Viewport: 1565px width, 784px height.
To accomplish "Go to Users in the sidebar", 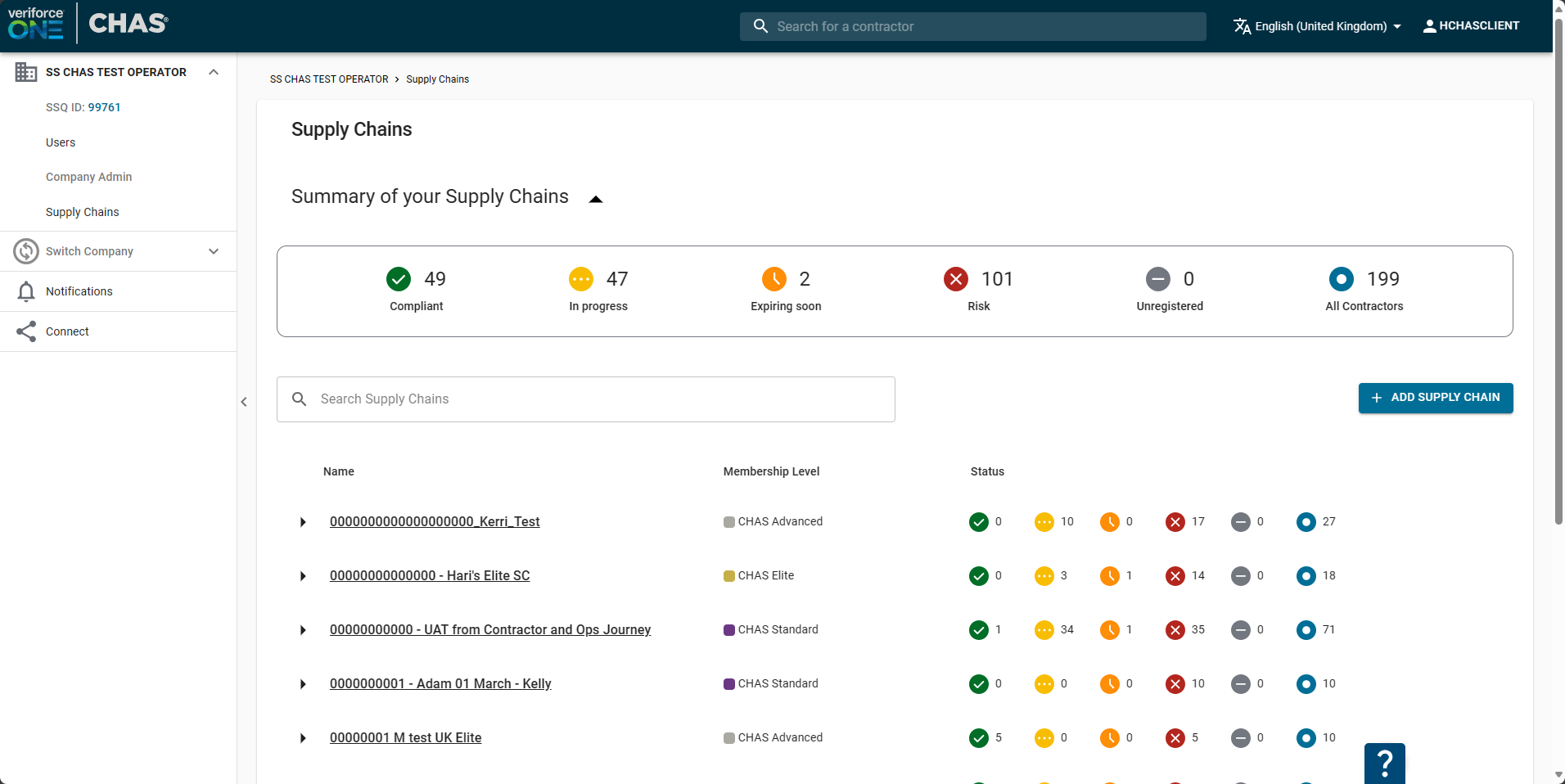I will (x=61, y=142).
